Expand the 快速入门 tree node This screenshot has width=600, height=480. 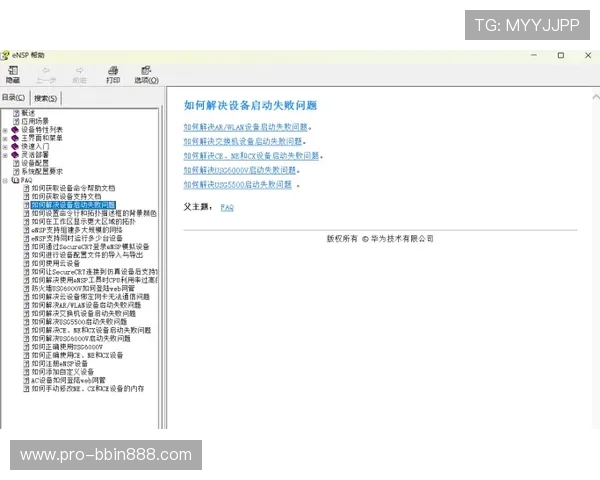coord(5,147)
